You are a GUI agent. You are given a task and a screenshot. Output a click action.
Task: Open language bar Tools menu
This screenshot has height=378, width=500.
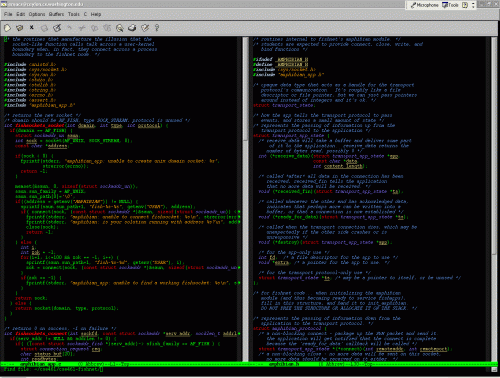(x=450, y=5)
